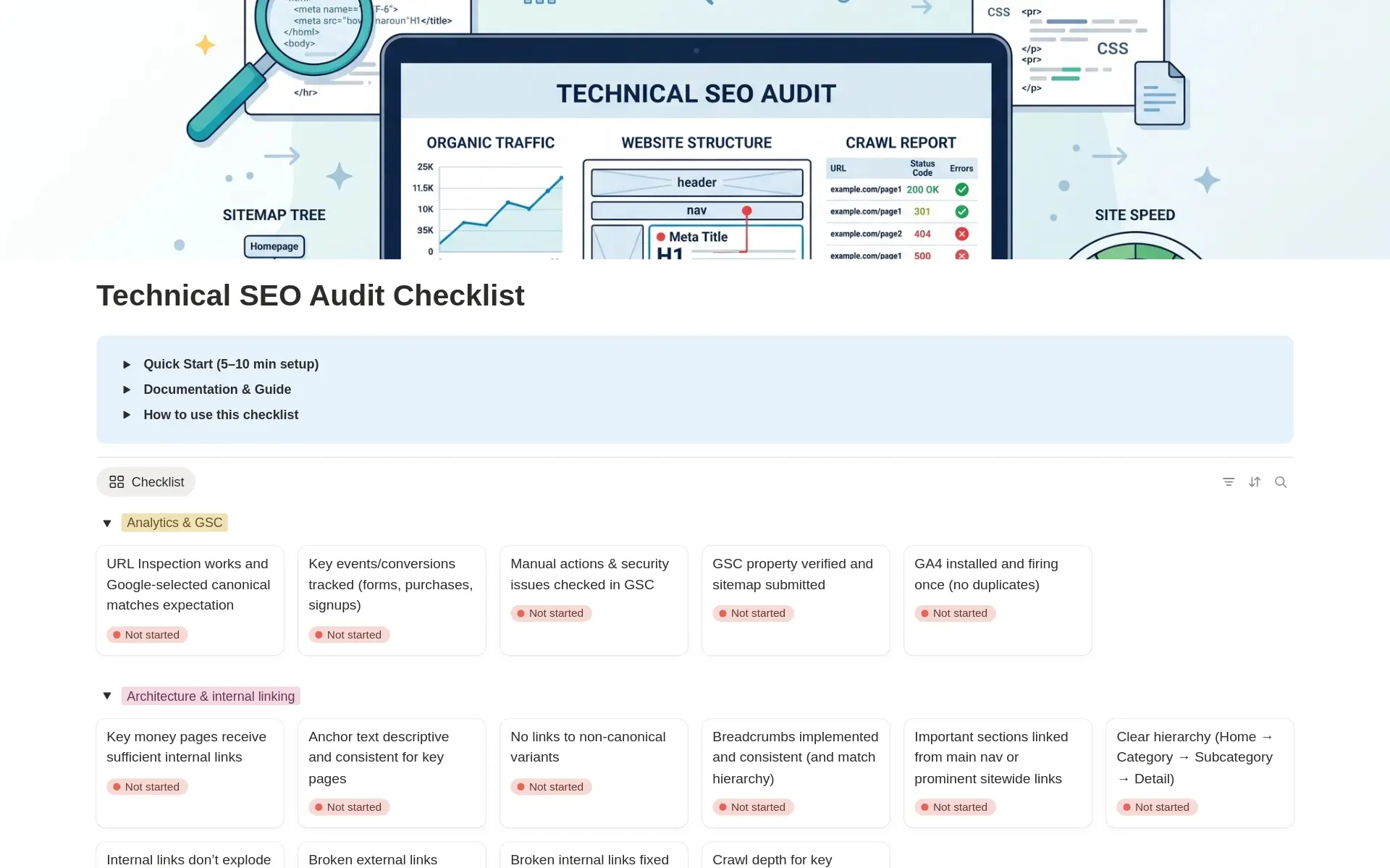Click Not started status on Clear hierarchy card
This screenshot has width=1390, height=868.
point(1157,807)
